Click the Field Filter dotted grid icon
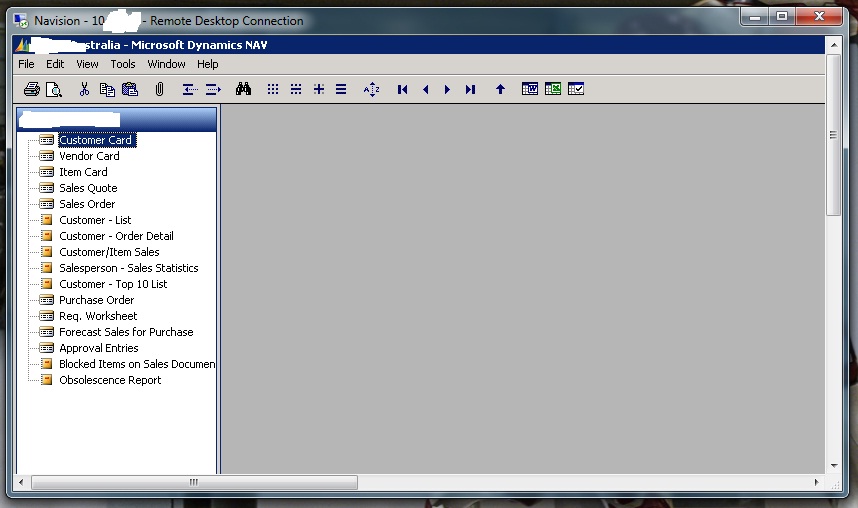The height and width of the screenshot is (508, 858). (x=273, y=89)
